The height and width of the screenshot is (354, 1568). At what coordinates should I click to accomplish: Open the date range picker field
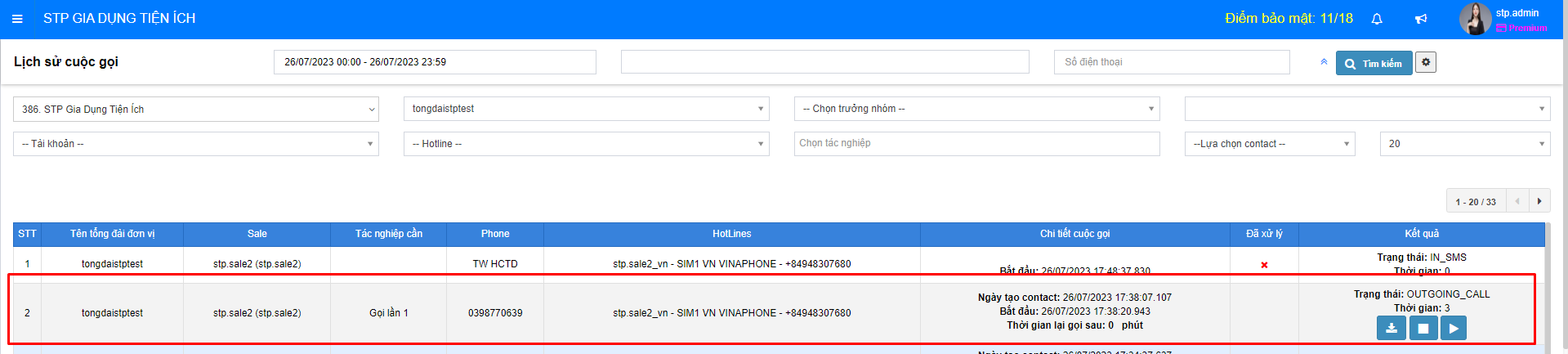(x=435, y=62)
